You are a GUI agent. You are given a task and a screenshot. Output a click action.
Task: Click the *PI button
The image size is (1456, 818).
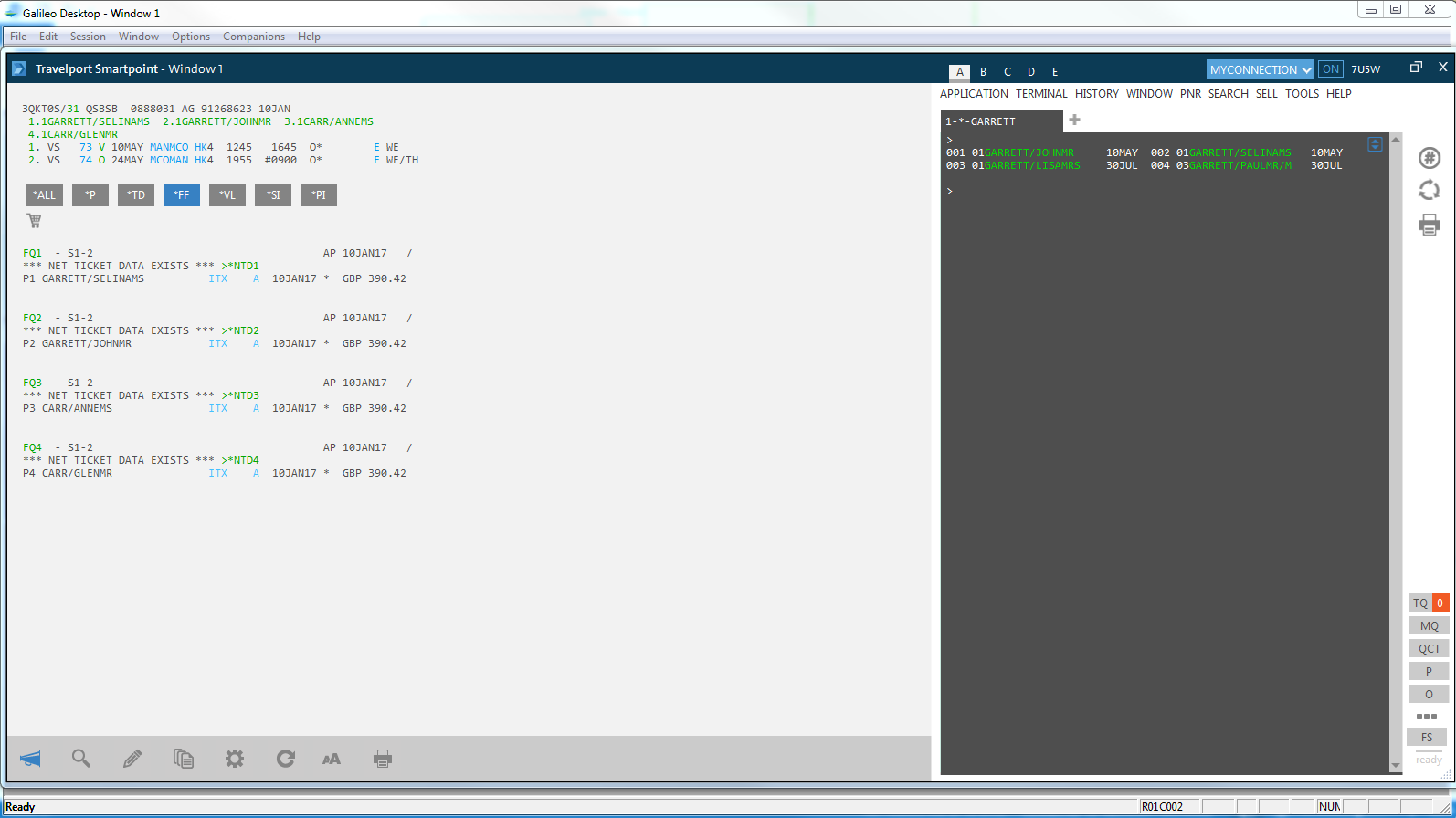[x=319, y=194]
